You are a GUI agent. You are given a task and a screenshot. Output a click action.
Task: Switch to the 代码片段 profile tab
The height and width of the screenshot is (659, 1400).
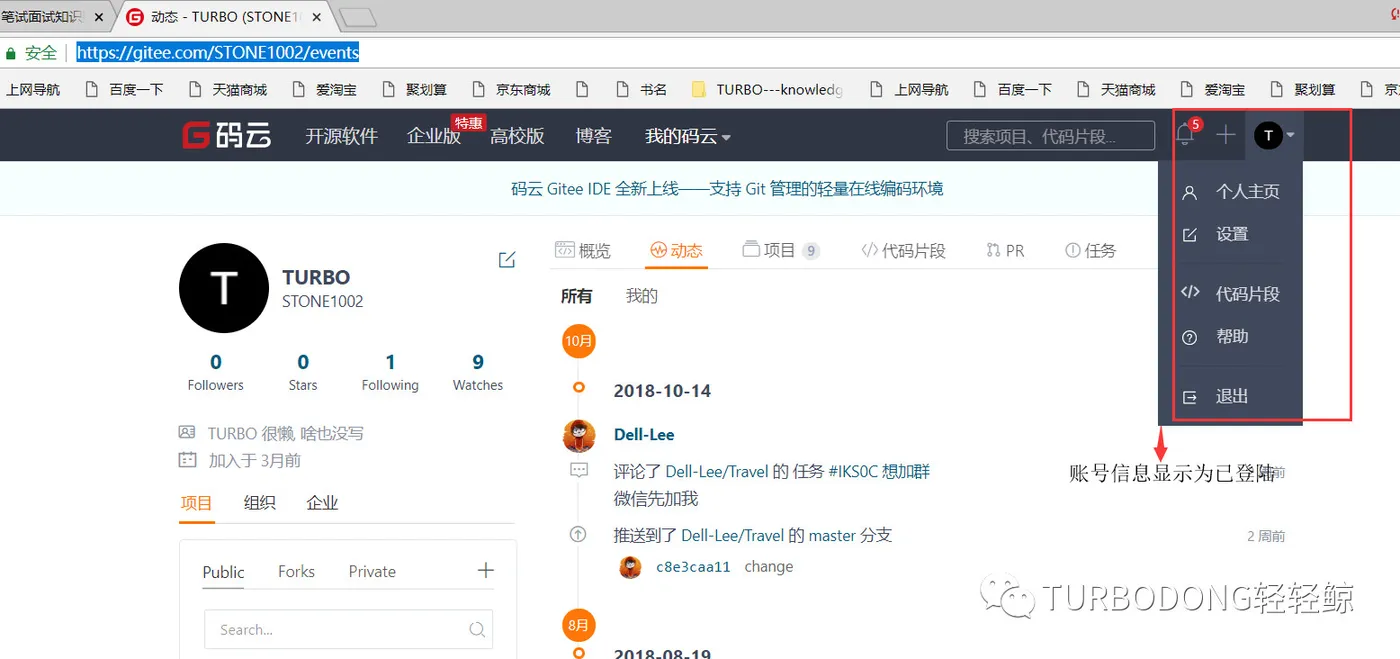pyautogui.click(x=903, y=250)
